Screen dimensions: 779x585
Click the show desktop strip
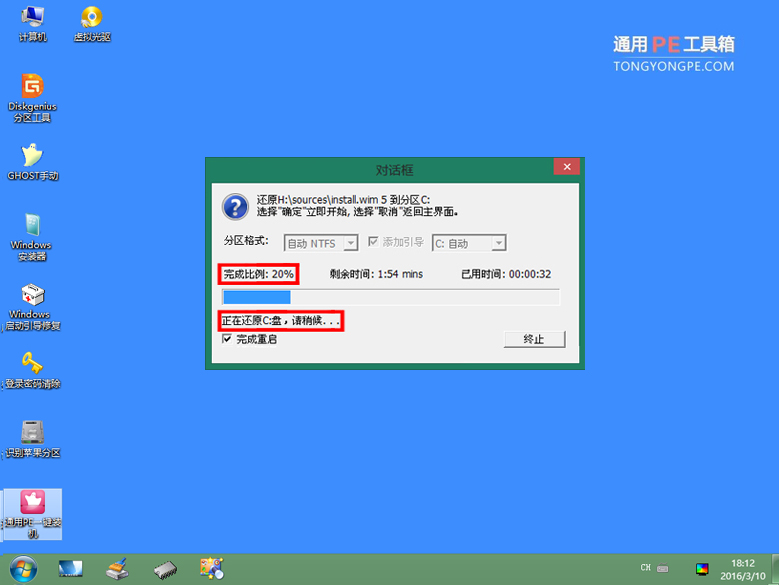[776, 569]
